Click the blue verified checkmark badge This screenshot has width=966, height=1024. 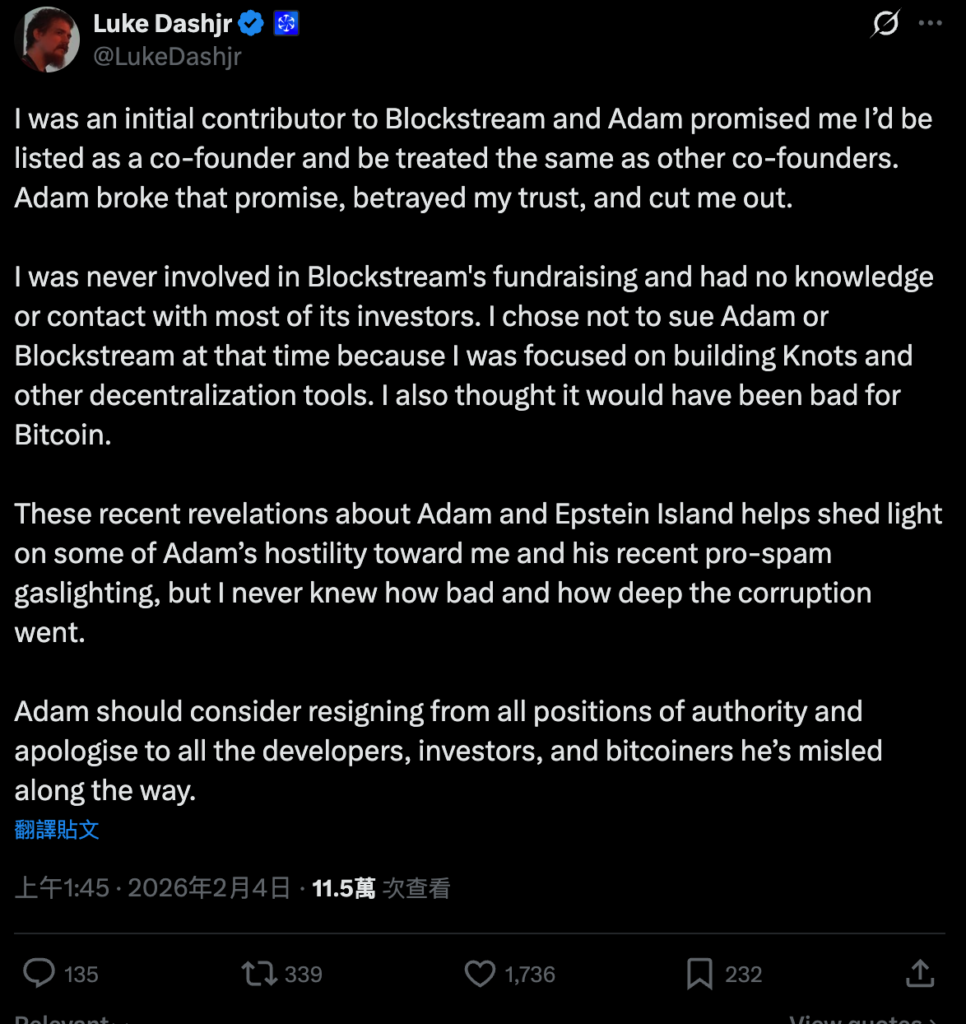[252, 24]
